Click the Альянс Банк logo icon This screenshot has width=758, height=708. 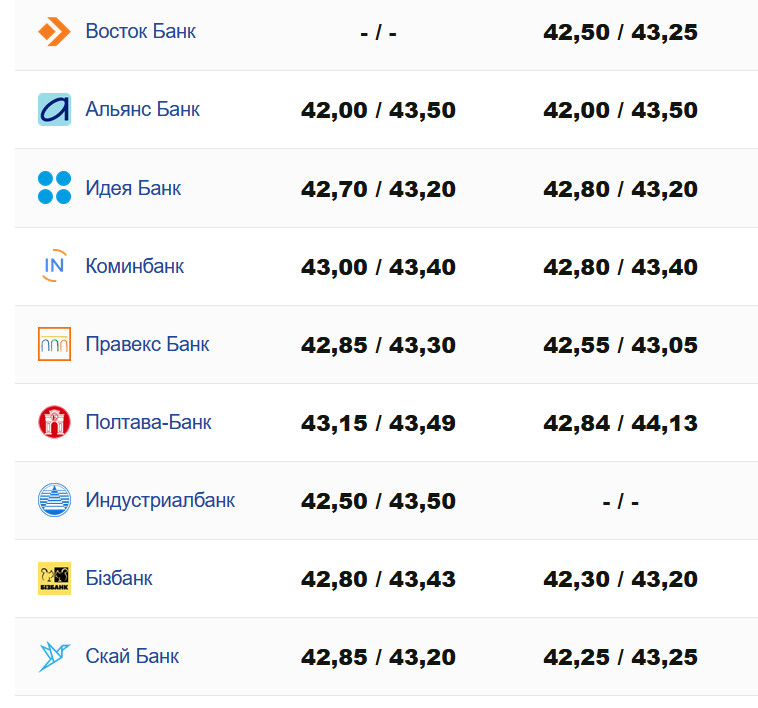pos(54,109)
